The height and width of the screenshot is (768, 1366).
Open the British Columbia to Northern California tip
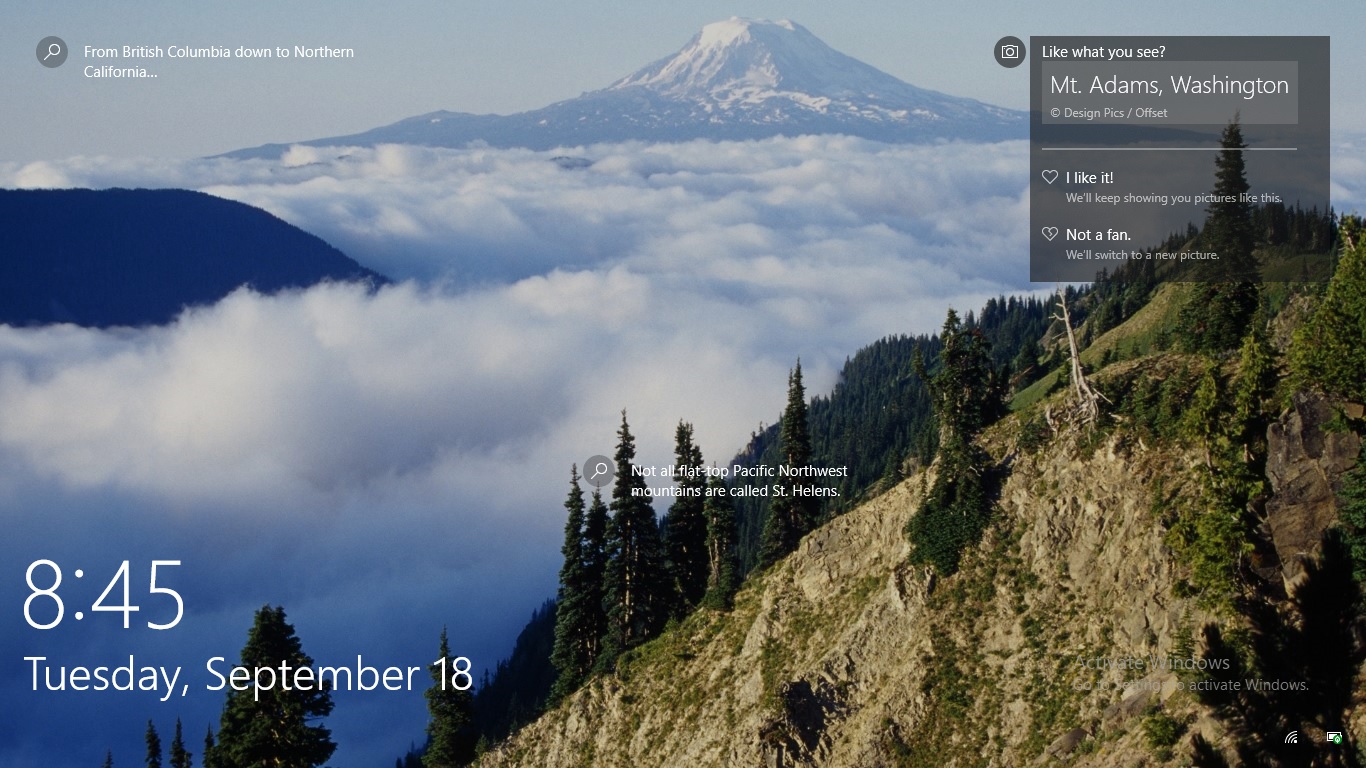point(219,62)
